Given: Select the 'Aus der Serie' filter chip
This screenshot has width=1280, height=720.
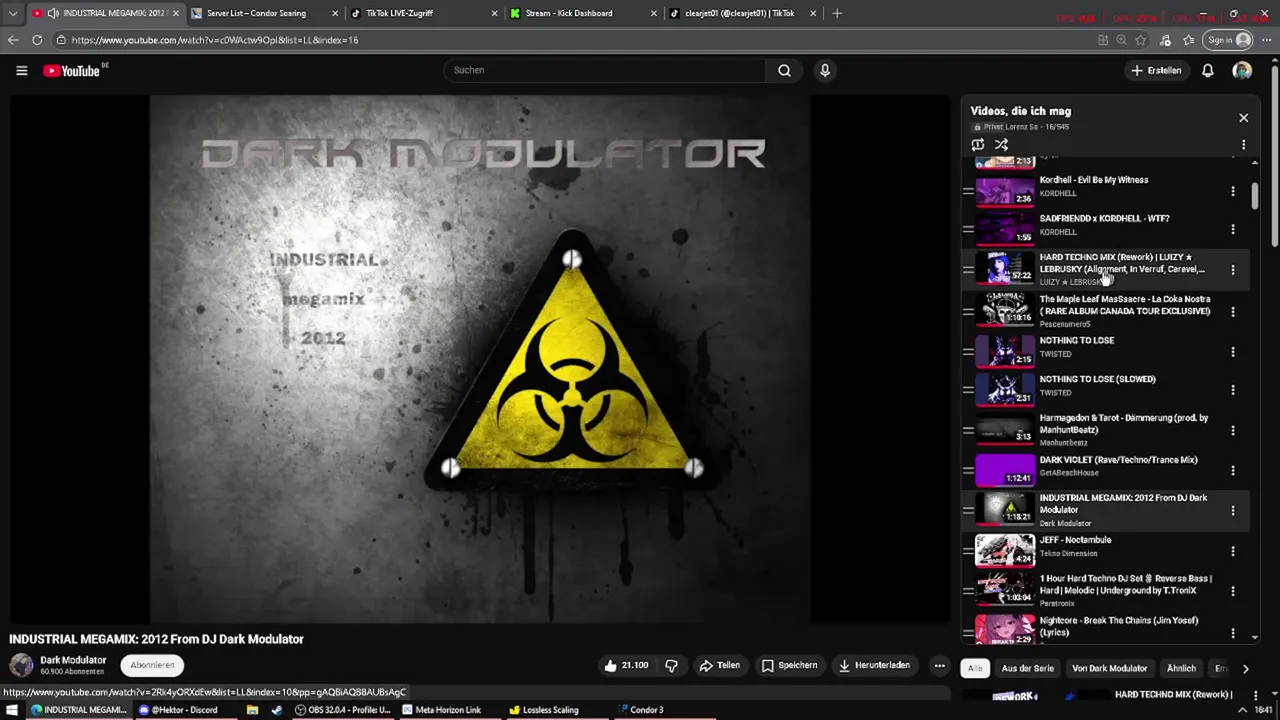Looking at the screenshot, I should point(1027,668).
